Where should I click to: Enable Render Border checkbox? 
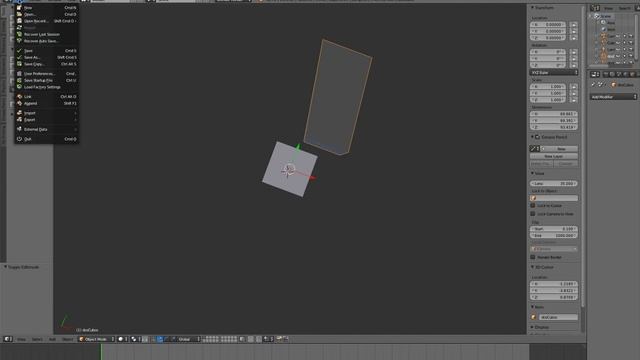point(533,257)
